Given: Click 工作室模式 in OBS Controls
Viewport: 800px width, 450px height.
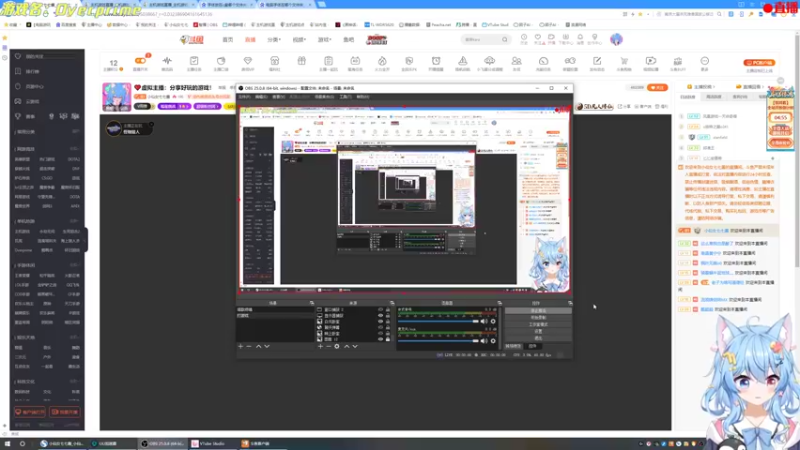Looking at the screenshot, I should point(538,324).
